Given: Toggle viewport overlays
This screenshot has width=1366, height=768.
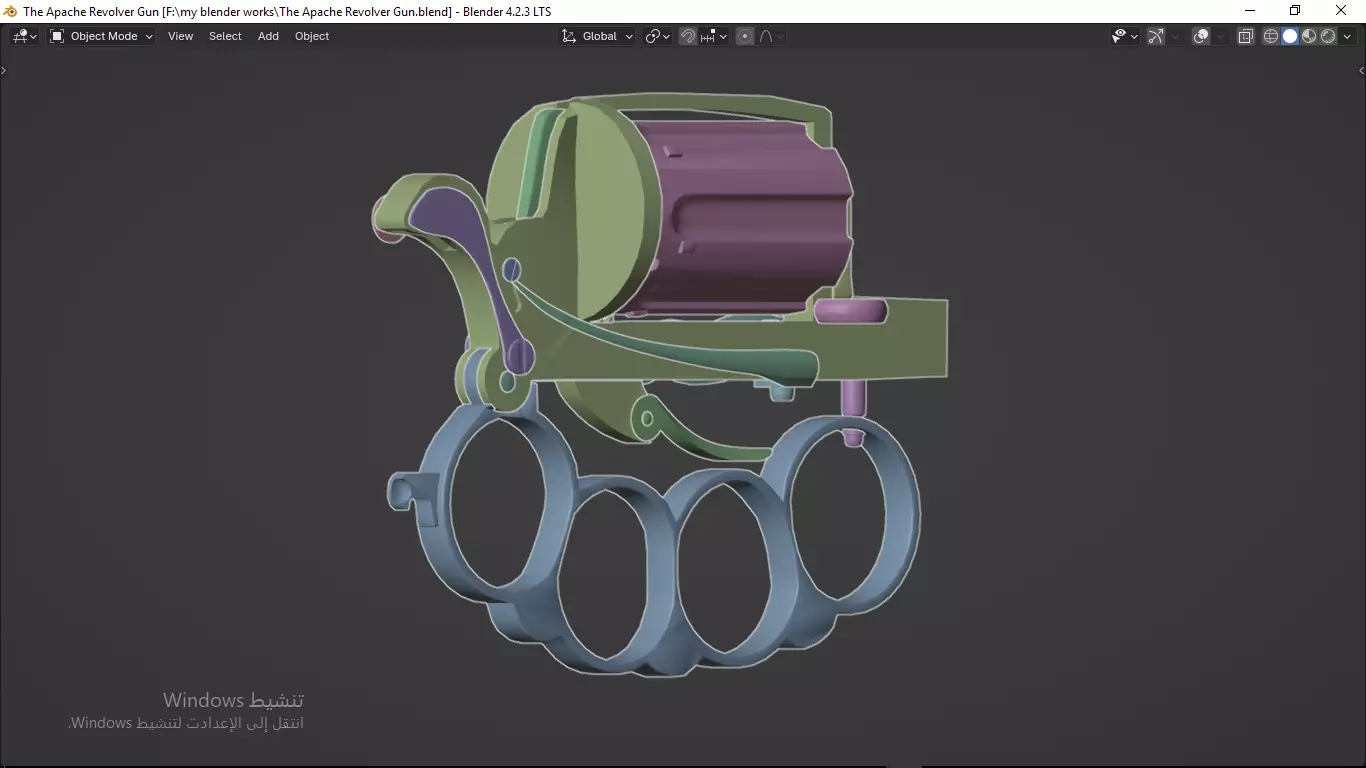Looking at the screenshot, I should coord(1201,36).
